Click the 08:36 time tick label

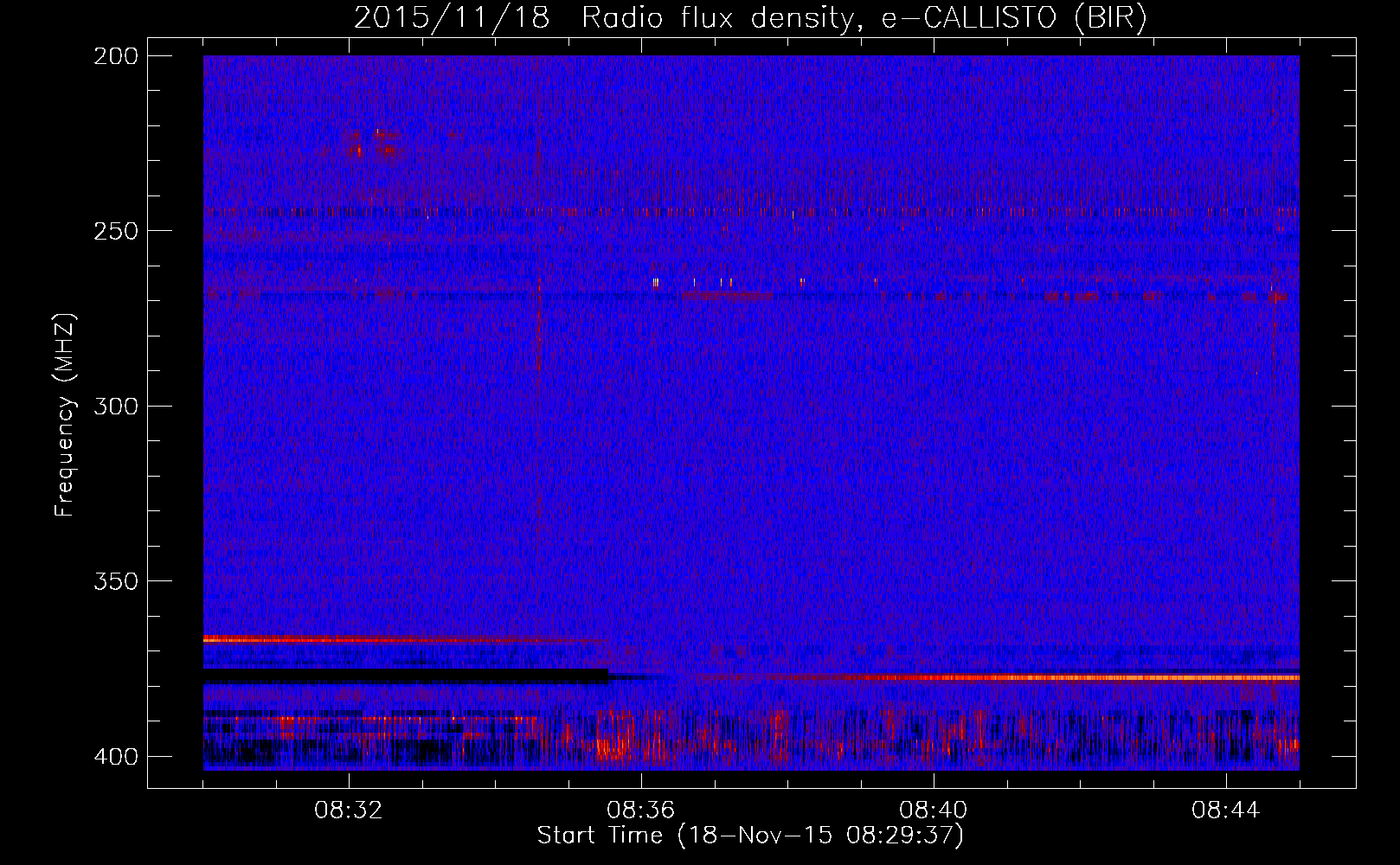[x=641, y=811]
